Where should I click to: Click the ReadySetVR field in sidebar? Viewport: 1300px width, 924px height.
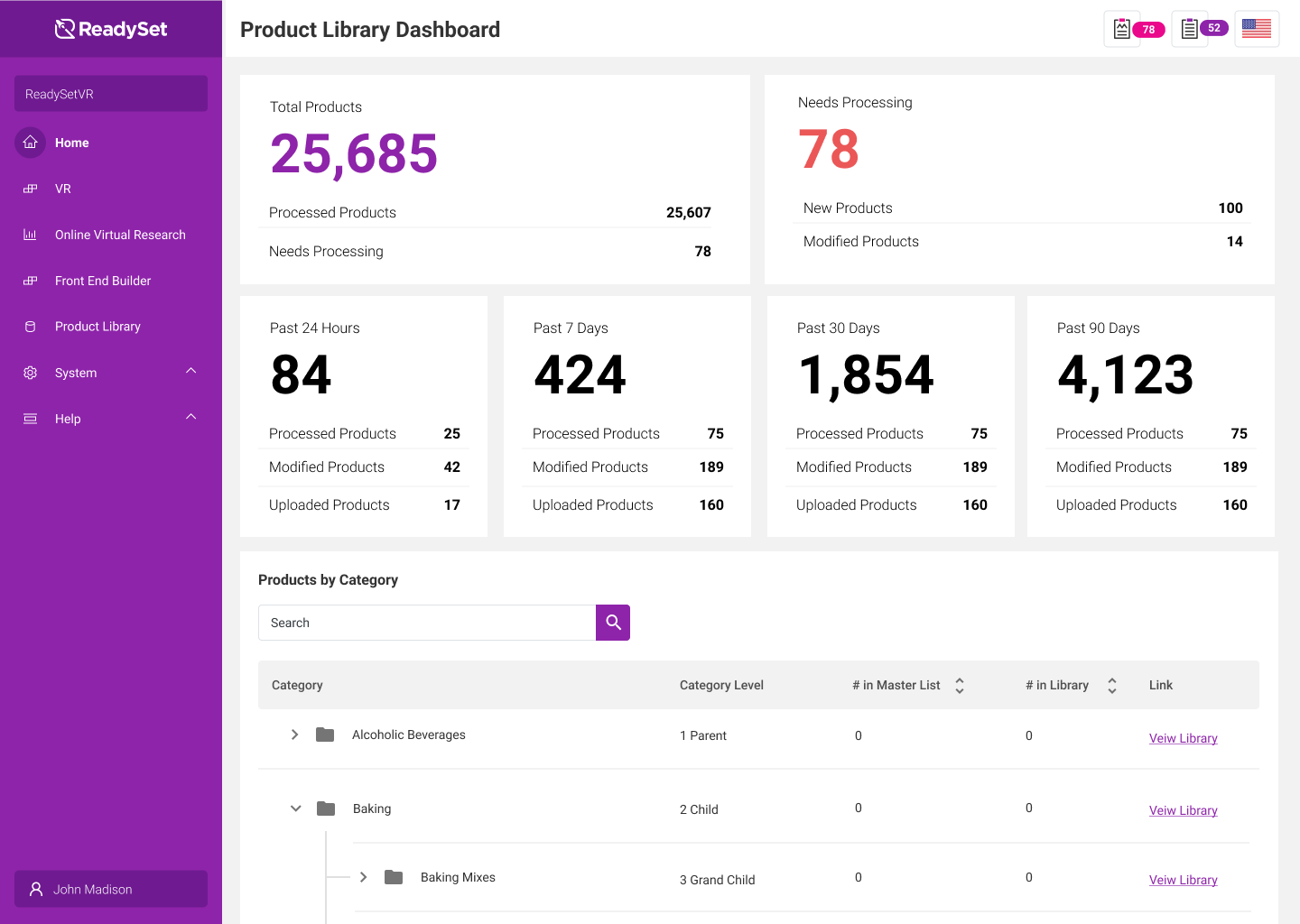[111, 93]
